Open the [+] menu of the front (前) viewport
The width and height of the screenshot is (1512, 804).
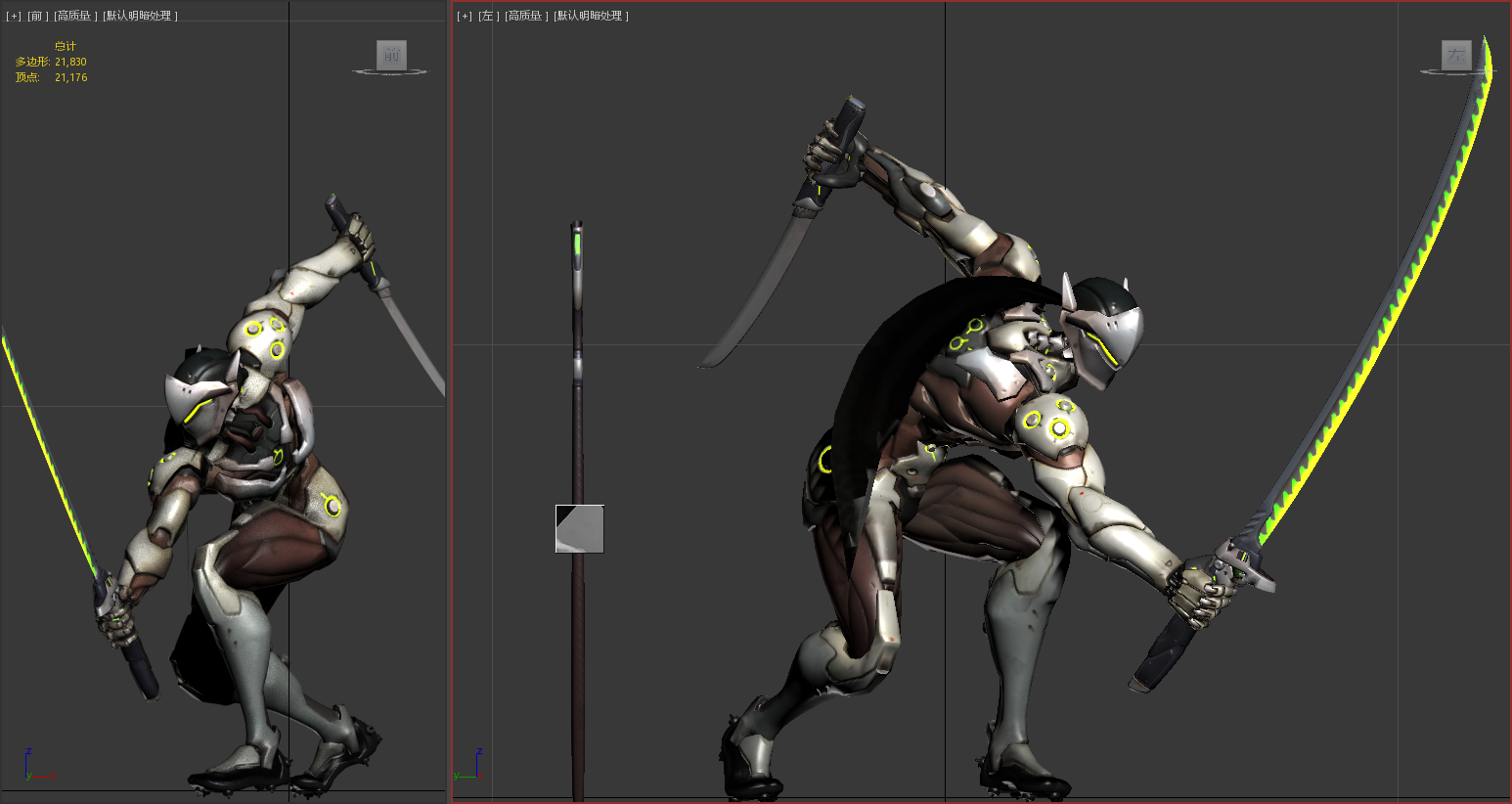pyautogui.click(x=14, y=16)
